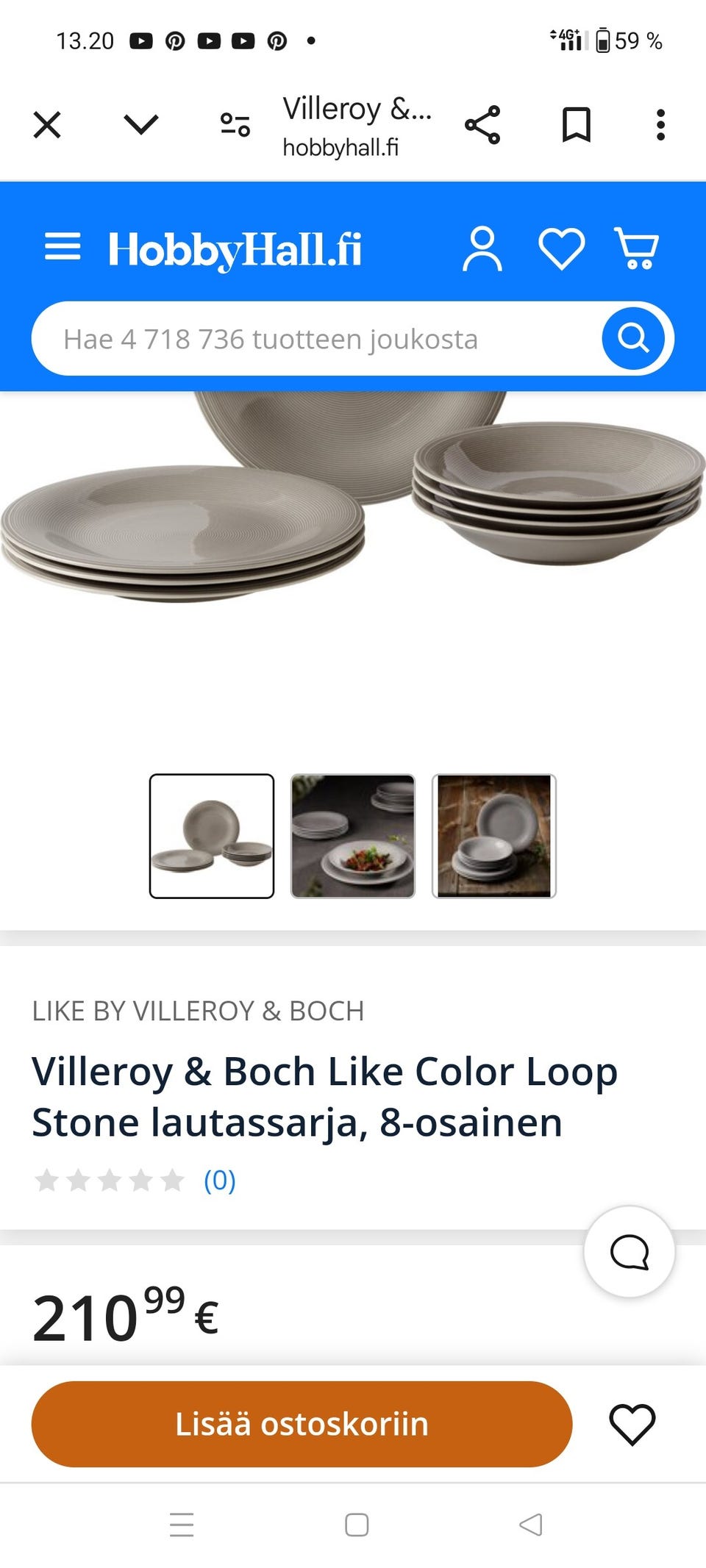
Task: Open browser three-dot overflow menu
Action: click(x=660, y=125)
